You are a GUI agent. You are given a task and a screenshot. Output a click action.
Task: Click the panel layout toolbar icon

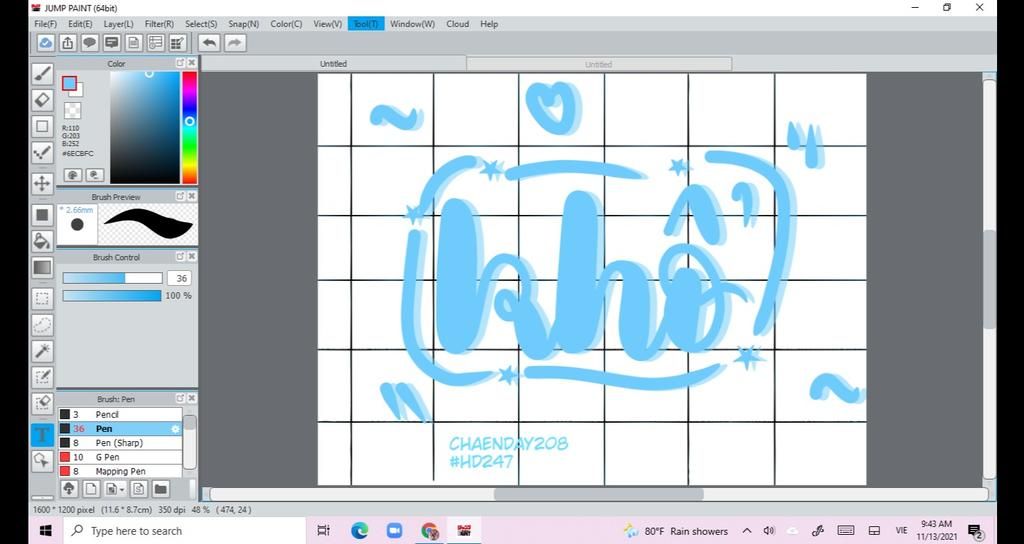pyautogui.click(x=155, y=43)
